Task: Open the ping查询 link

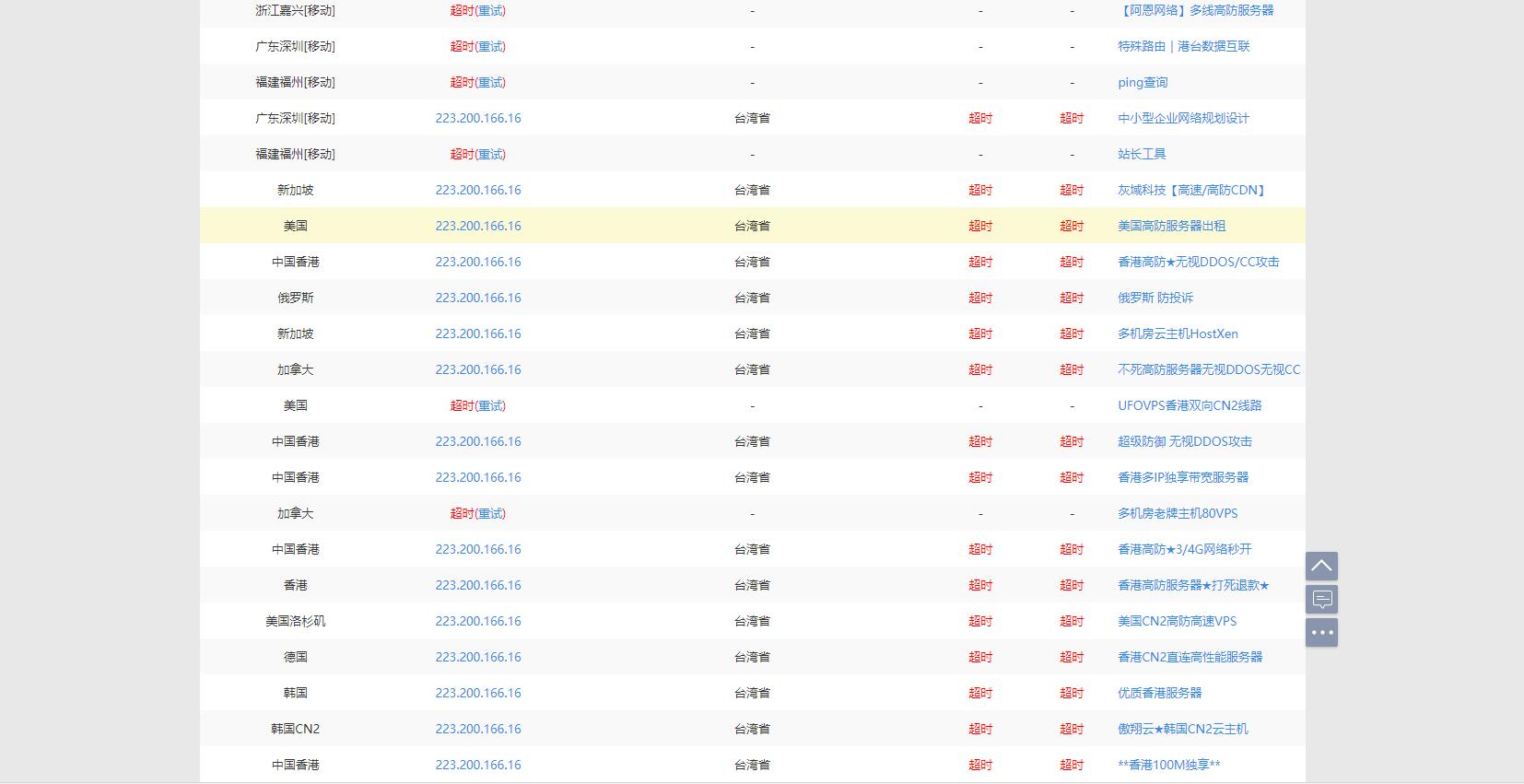Action: pos(1143,82)
